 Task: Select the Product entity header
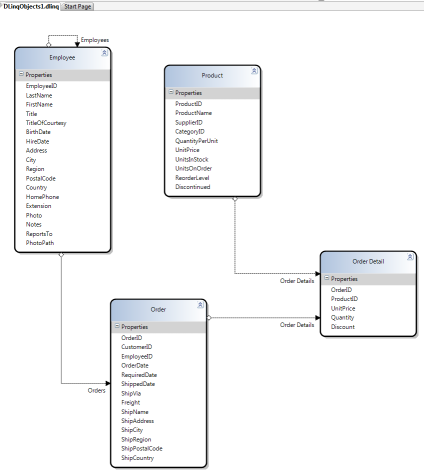(212, 76)
